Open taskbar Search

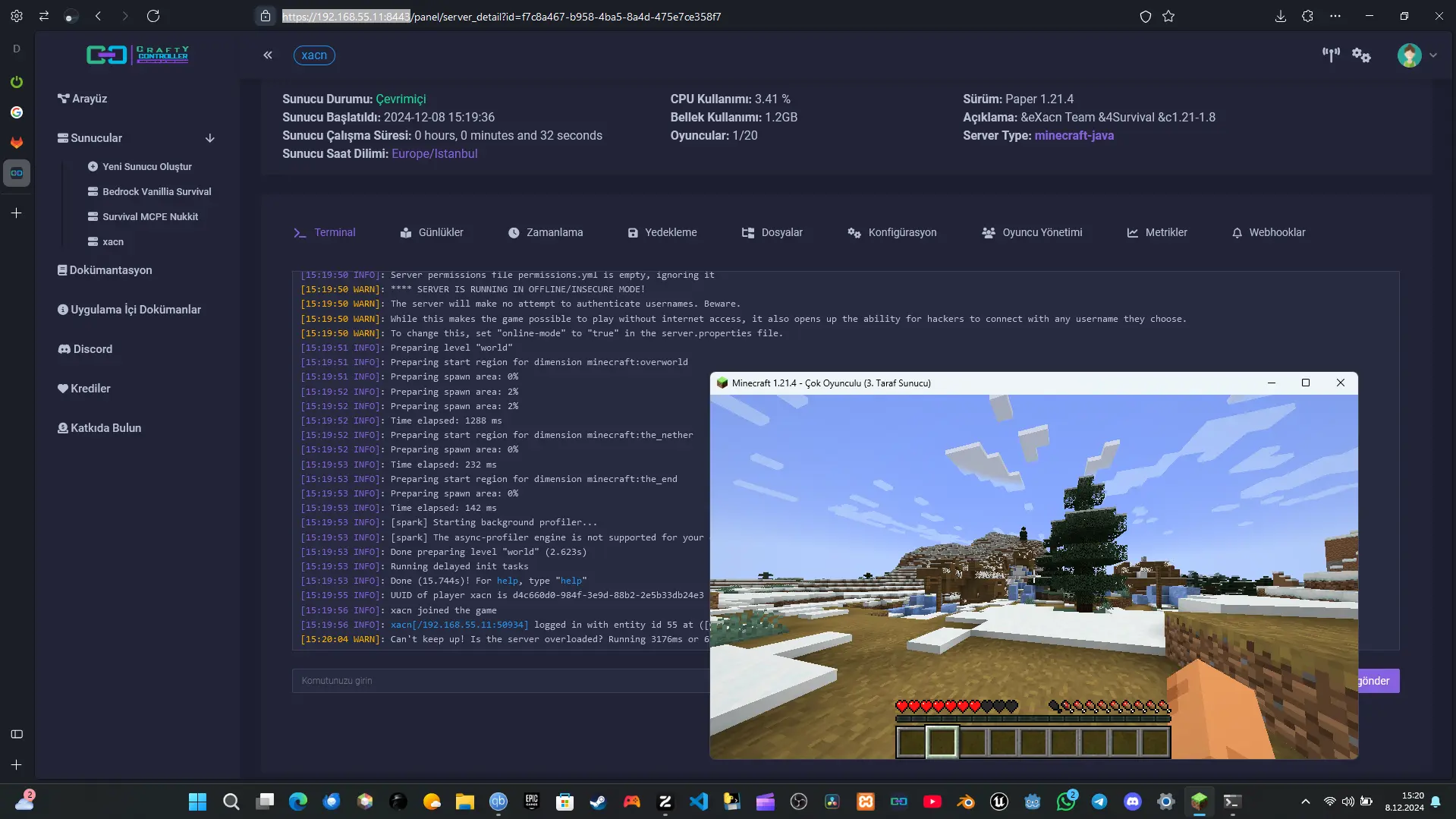(x=231, y=802)
